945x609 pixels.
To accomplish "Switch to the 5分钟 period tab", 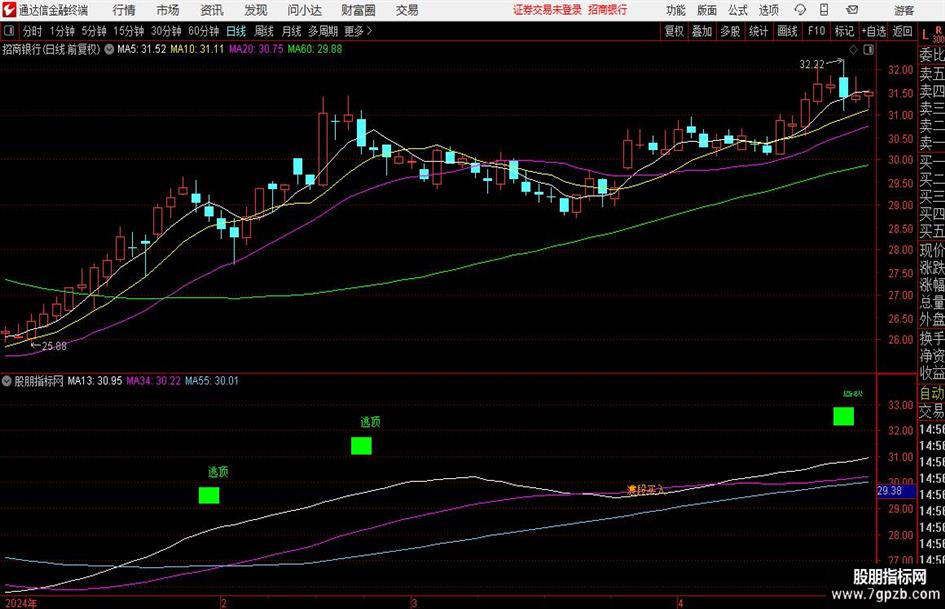I will click(x=94, y=31).
